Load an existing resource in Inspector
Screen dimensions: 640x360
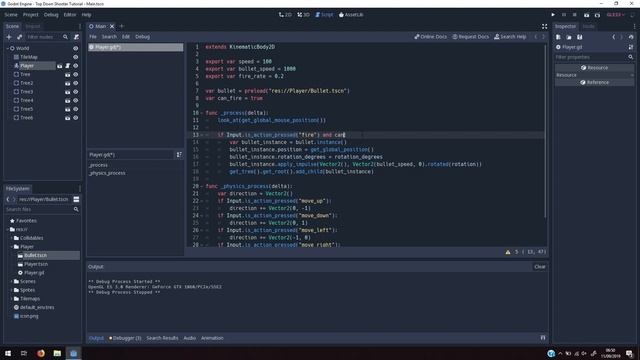(x=569, y=37)
